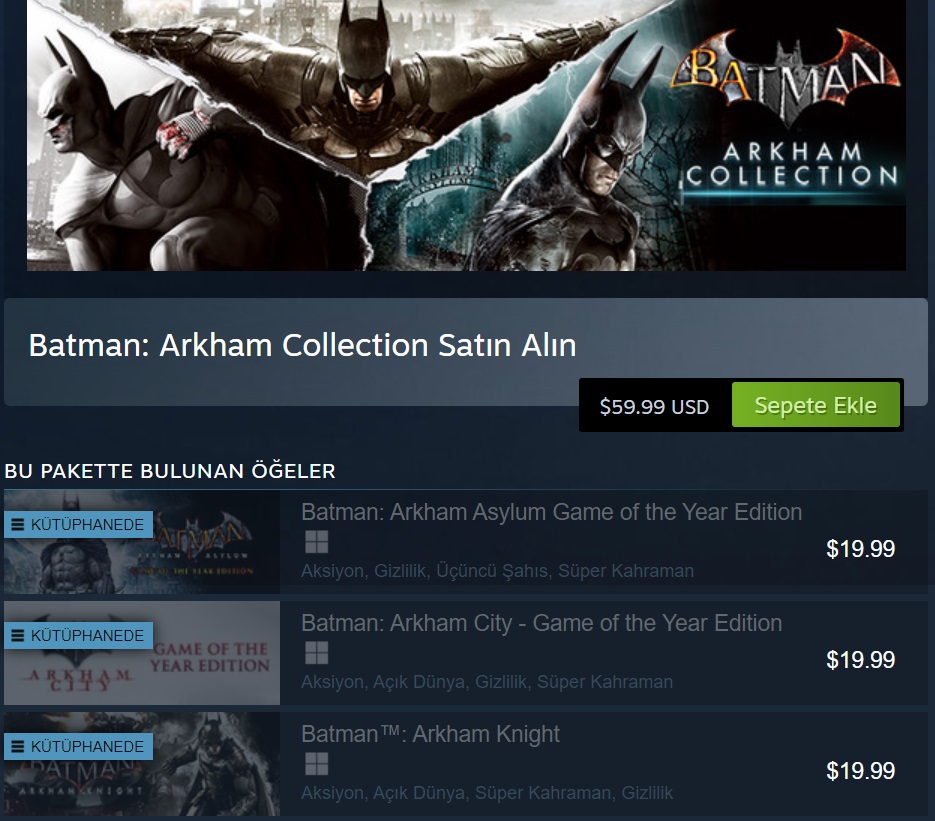The width and height of the screenshot is (935, 821).
Task: Click the $59.99 USD bundle price
Action: tap(654, 407)
